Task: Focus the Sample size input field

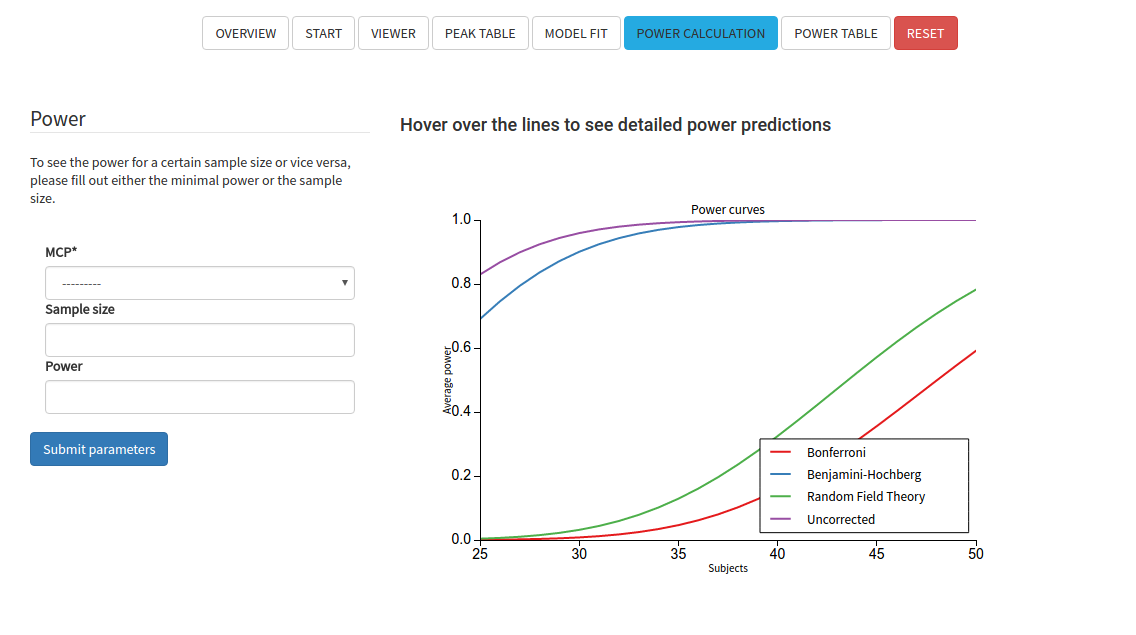Action: point(200,340)
